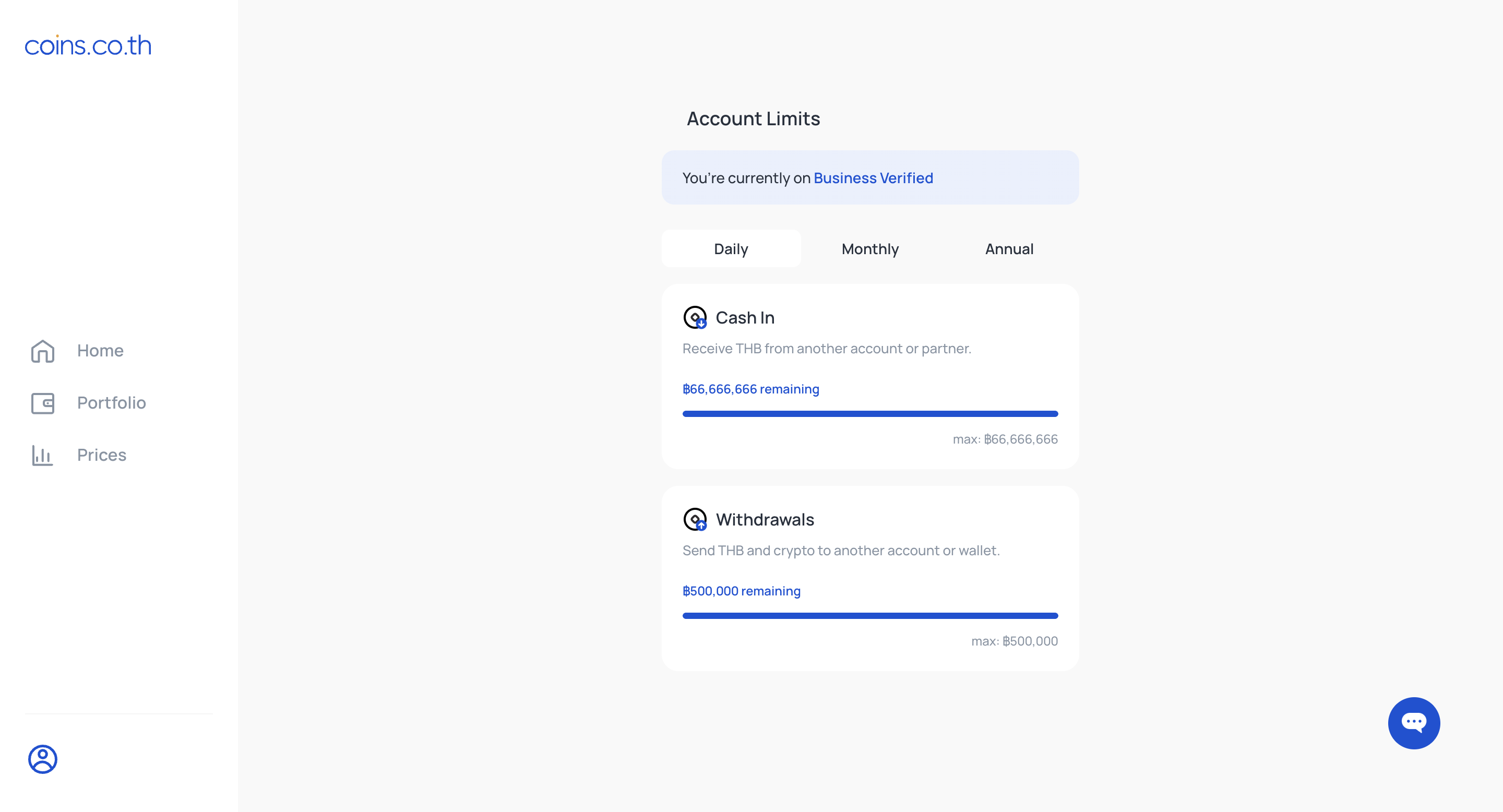Open the Home icon in sidebar
This screenshot has width=1503, height=812.
point(43,351)
